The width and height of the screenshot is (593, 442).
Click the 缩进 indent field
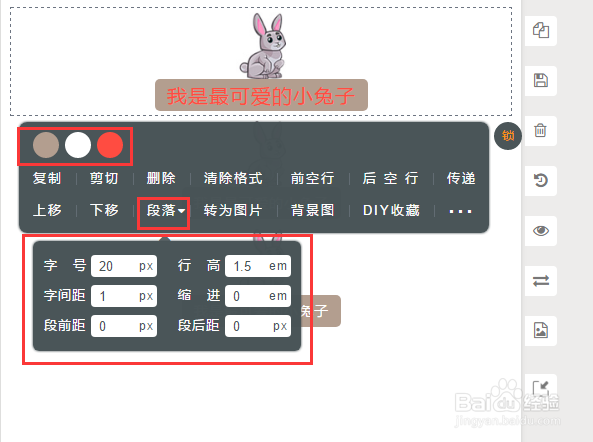[x=258, y=296]
